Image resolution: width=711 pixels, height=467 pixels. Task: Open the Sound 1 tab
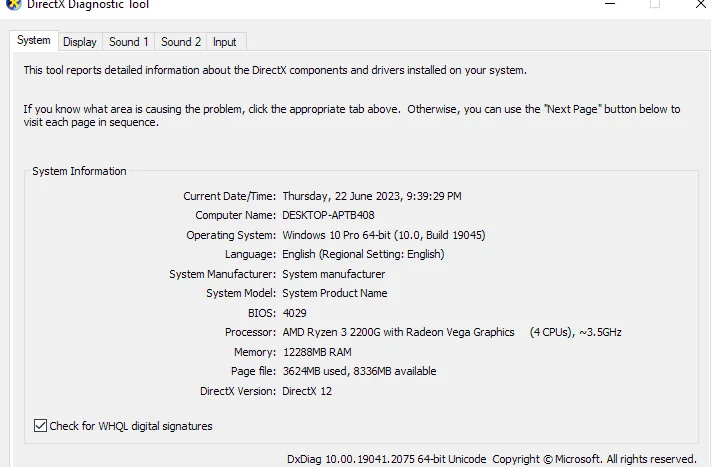pyautogui.click(x=129, y=42)
